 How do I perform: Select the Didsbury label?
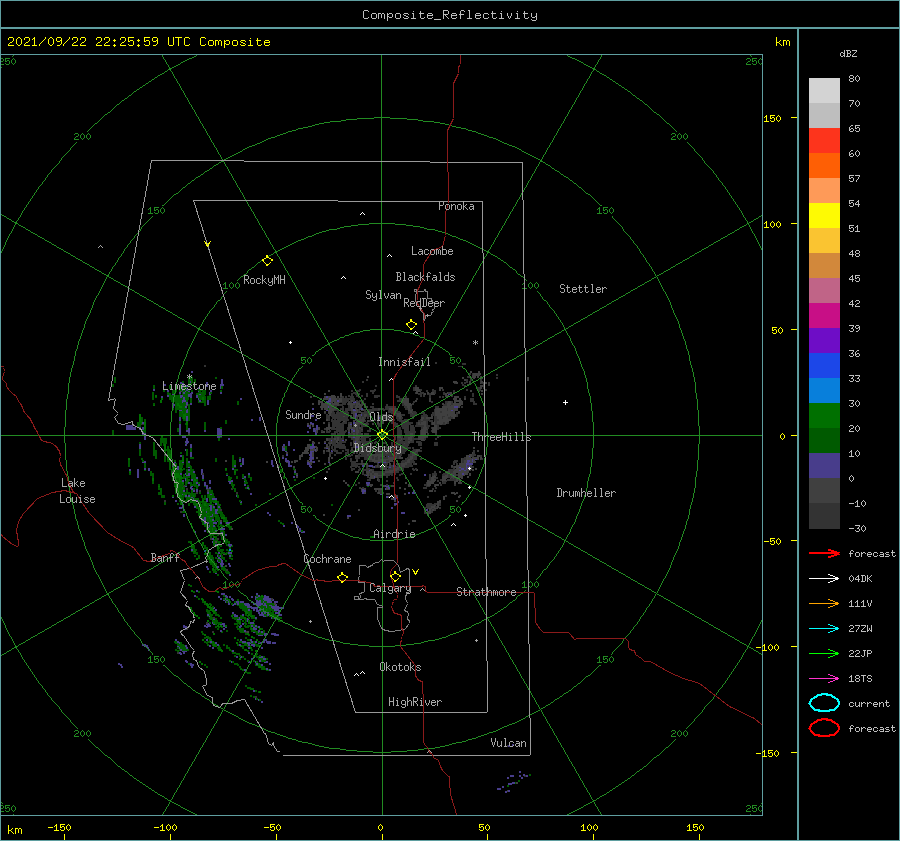377,448
